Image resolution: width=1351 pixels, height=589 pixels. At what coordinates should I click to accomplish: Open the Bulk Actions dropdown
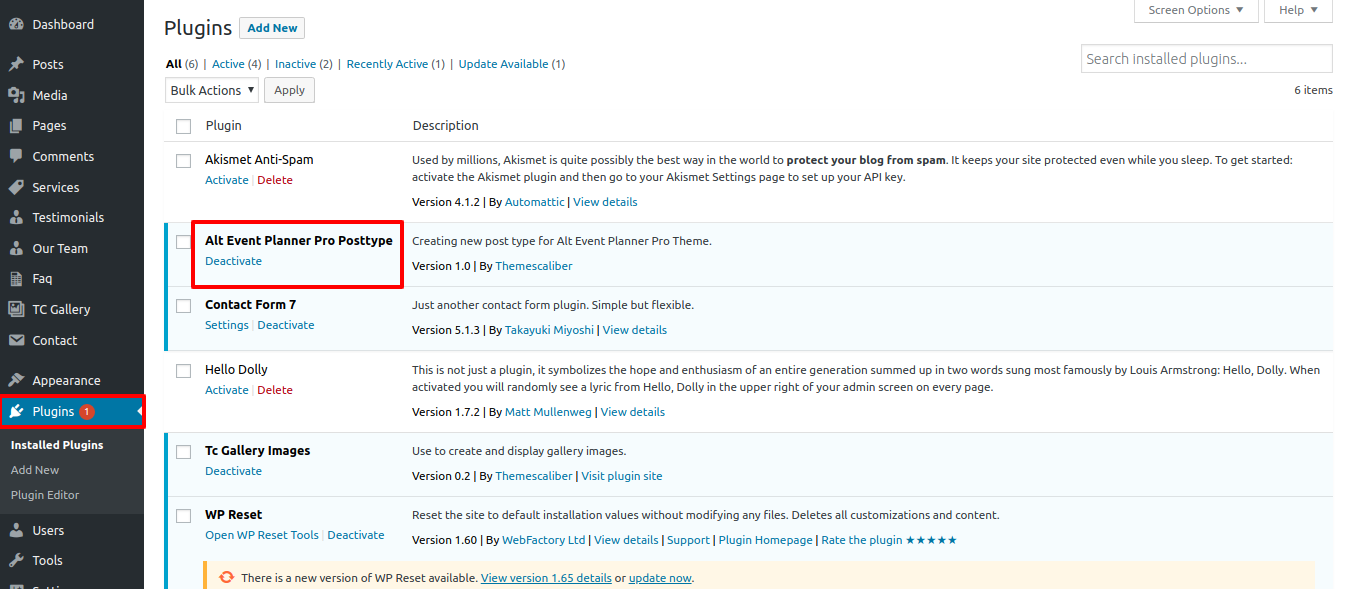point(211,90)
